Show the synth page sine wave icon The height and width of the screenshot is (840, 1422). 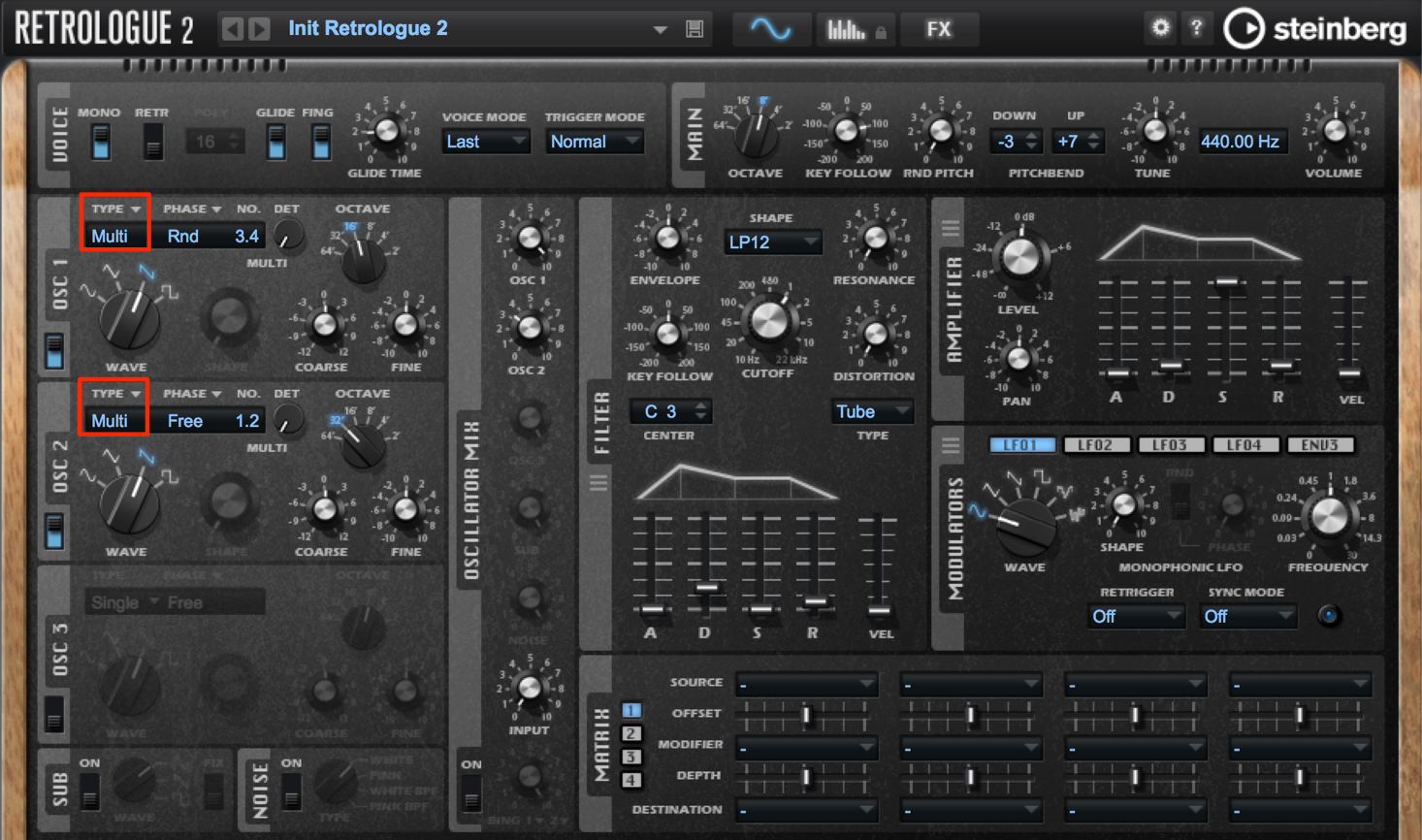pyautogui.click(x=770, y=29)
